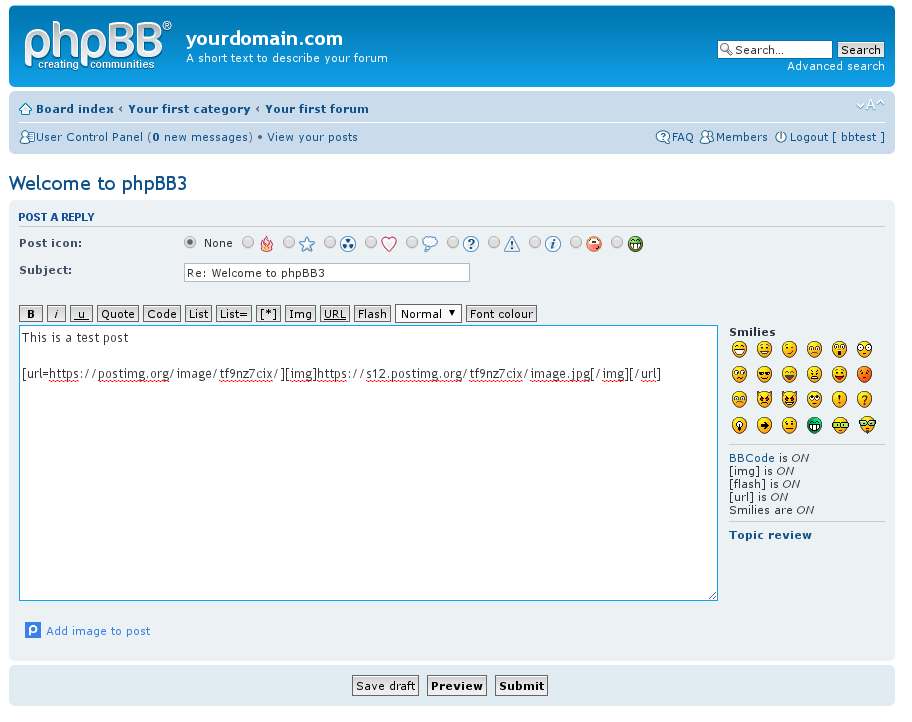Select the heart post icon
Screen dimensions: 912x722
pyautogui.click(x=371, y=243)
